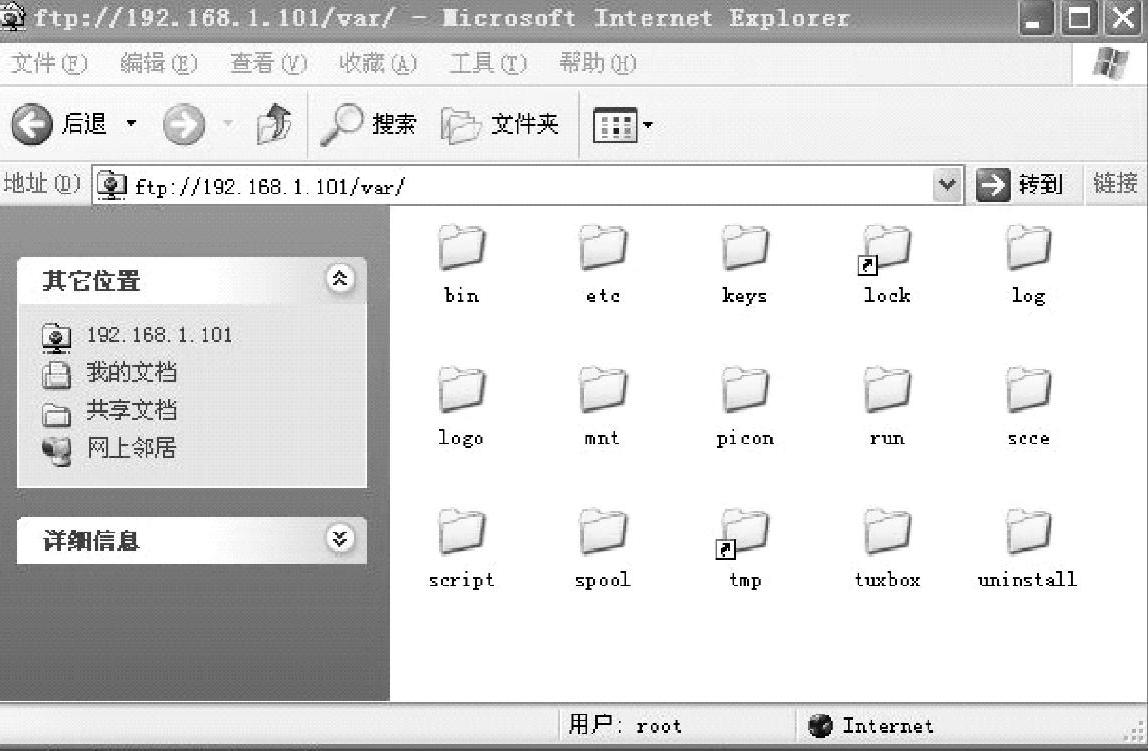Select the keys folder
The width and height of the screenshot is (1148, 751).
point(745,250)
